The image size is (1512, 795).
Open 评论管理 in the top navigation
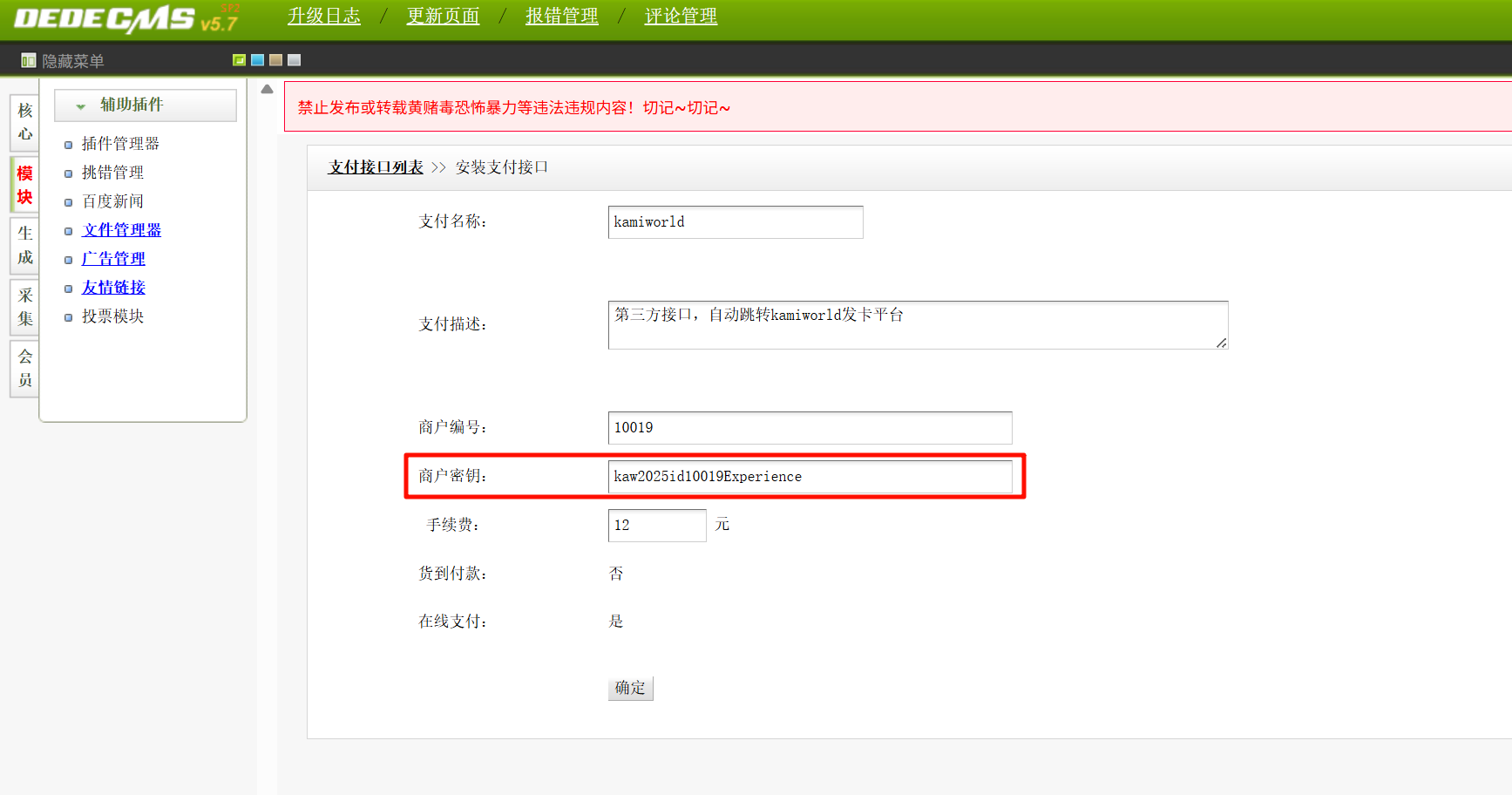681,17
